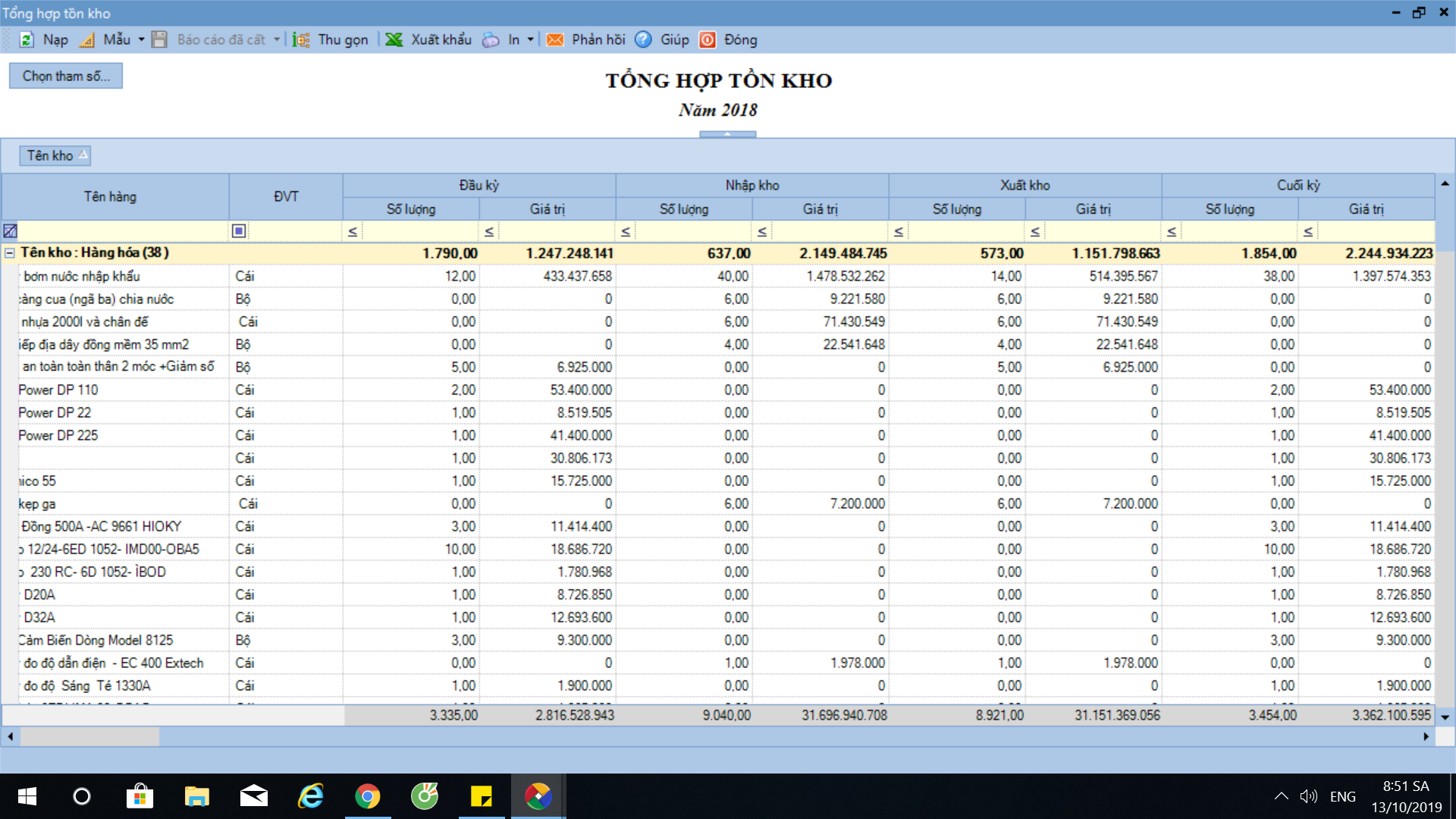
Task: Click the horizontal scrollbar left arrow
Action: tap(10, 736)
